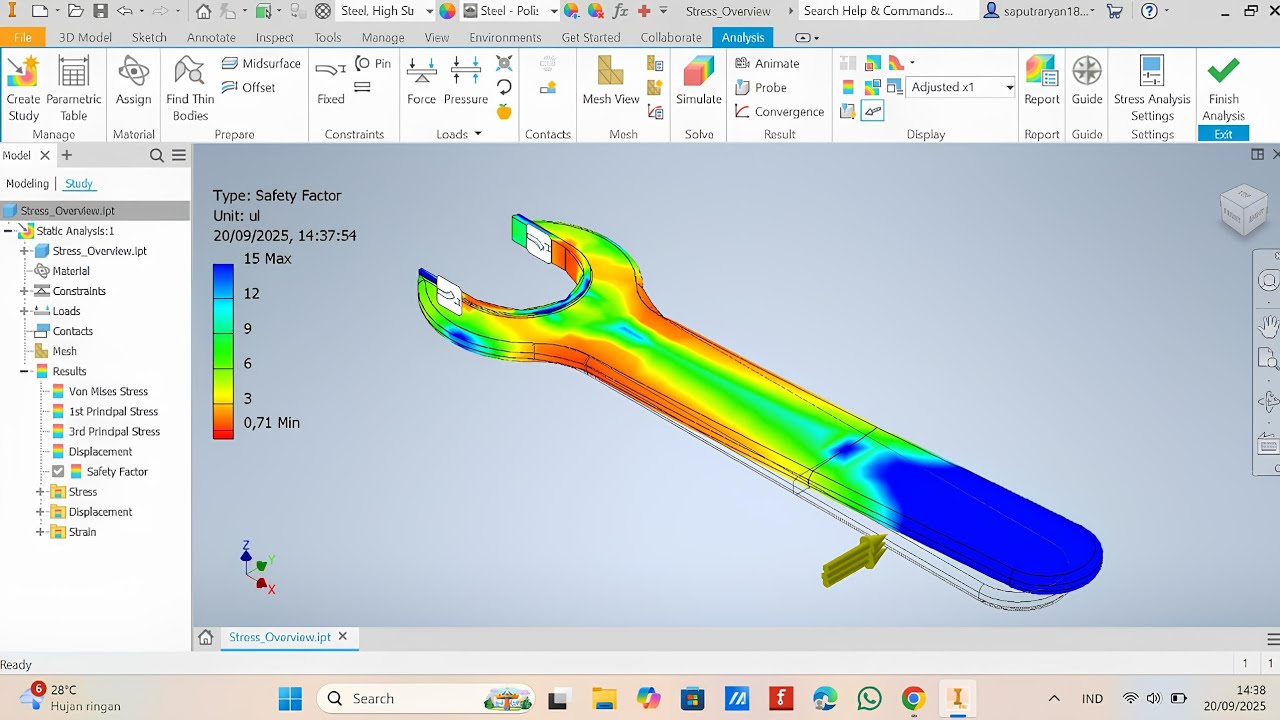Go to the Environments tab
The height and width of the screenshot is (720, 1280).
pyautogui.click(x=505, y=37)
